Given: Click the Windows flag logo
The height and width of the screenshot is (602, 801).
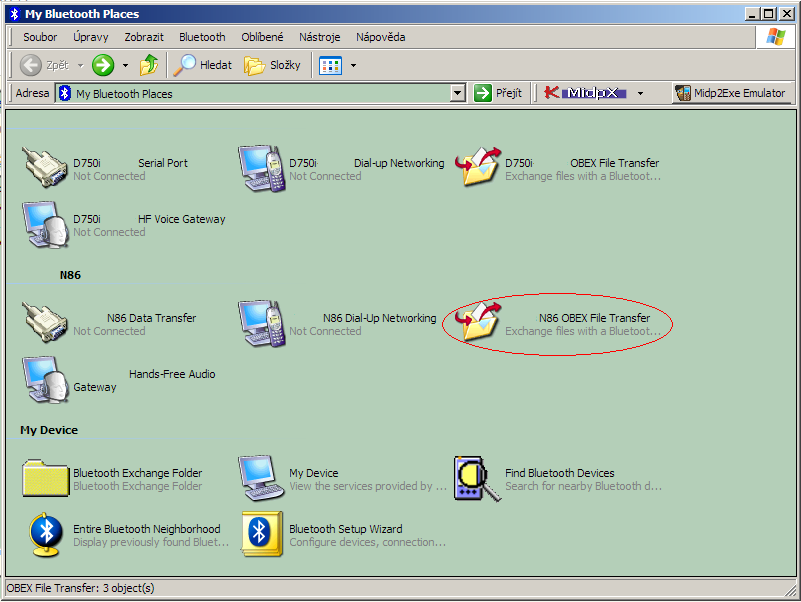Looking at the screenshot, I should click(775, 37).
